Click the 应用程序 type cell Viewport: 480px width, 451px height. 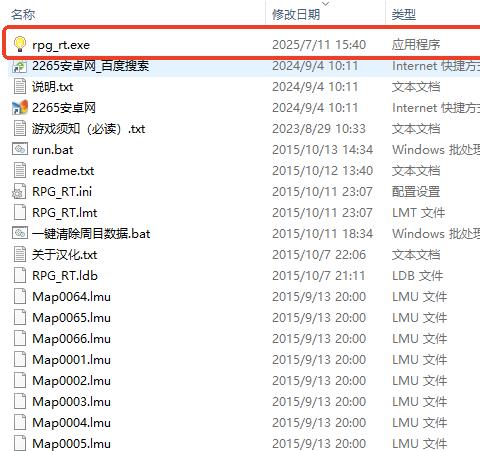click(x=416, y=45)
